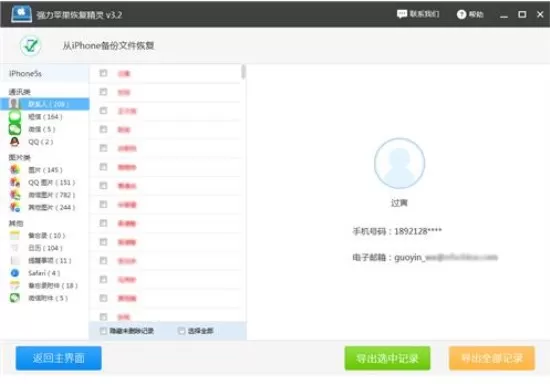Close the recovery app window
Viewport: 550px width, 384px height.
pyautogui.click(x=540, y=14)
